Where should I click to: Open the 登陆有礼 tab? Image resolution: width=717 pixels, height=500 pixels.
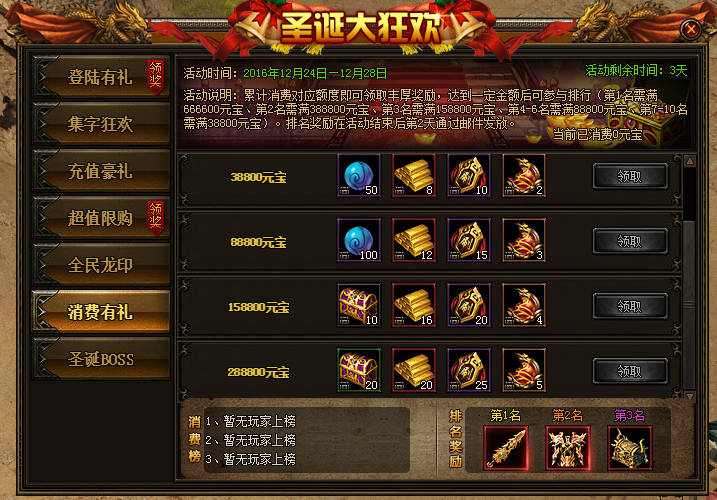[x=101, y=77]
